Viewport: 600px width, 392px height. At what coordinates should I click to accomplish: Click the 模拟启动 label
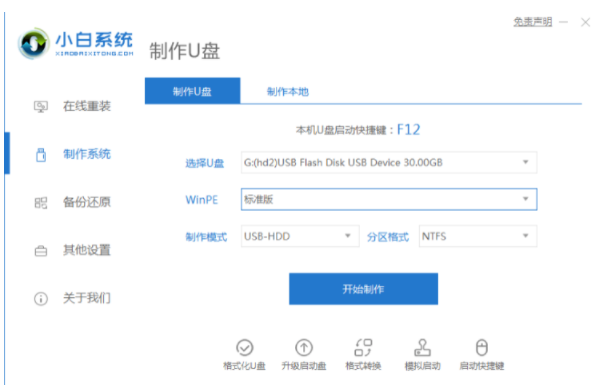pos(422,366)
